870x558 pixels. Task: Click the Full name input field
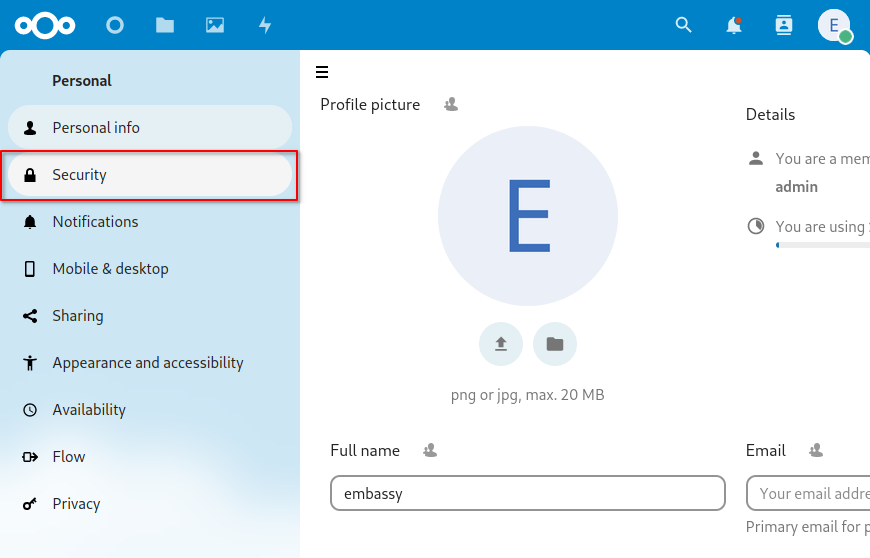coord(527,493)
